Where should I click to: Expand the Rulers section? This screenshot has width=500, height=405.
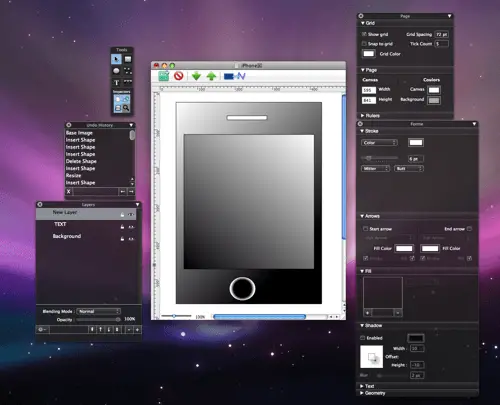(x=363, y=115)
